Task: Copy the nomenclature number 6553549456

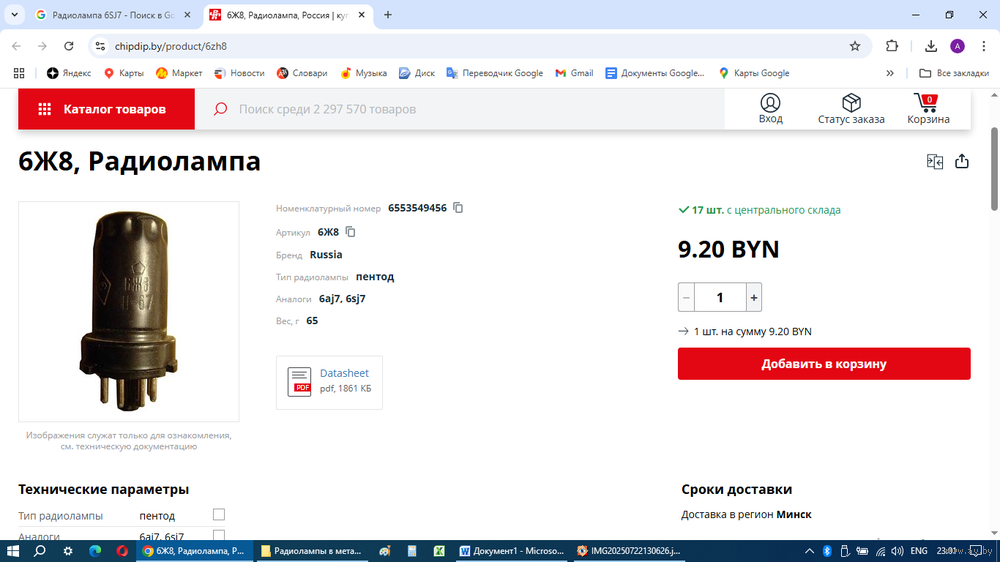Action: [458, 208]
